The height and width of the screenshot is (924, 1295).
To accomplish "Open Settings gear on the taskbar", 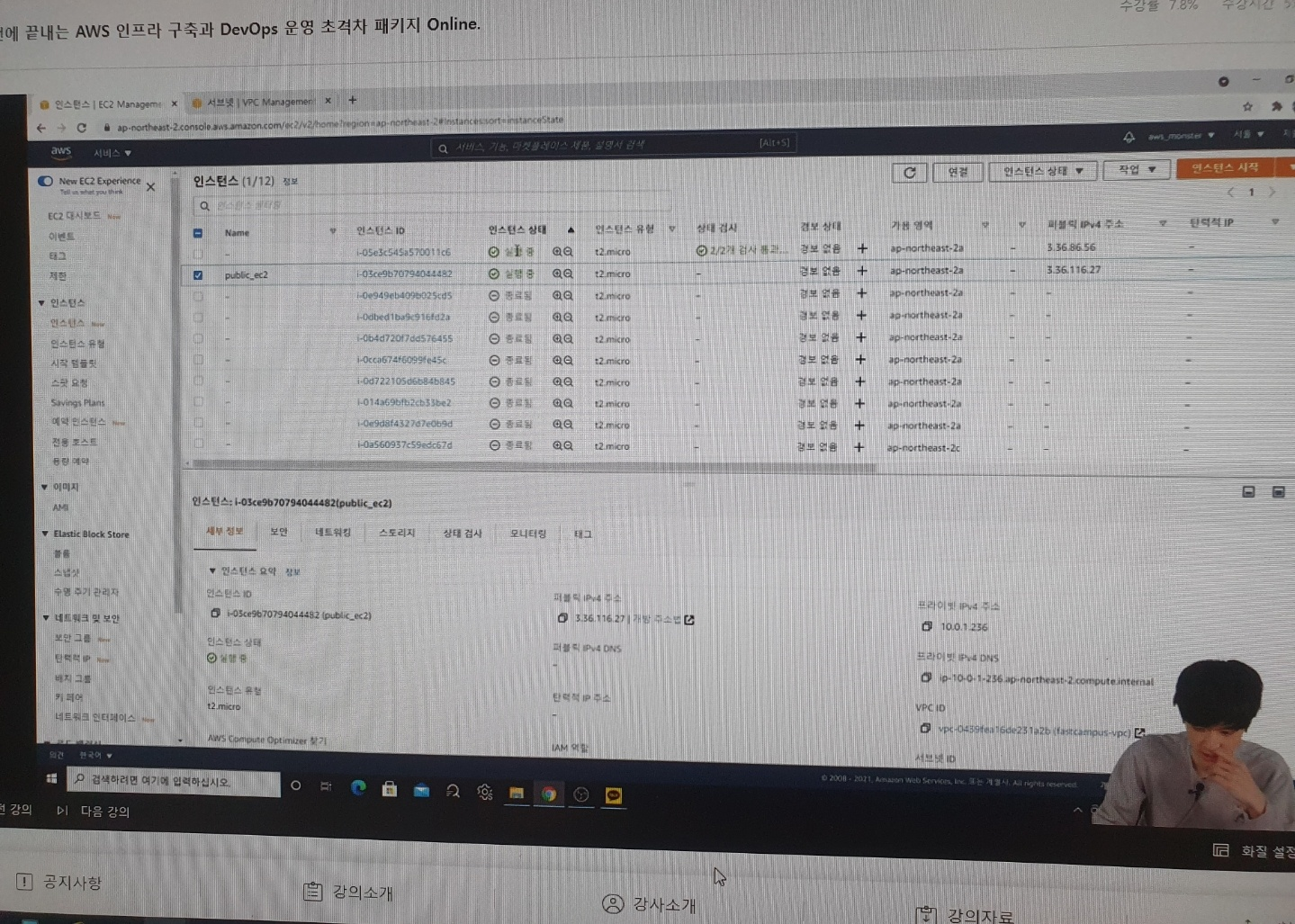I will [485, 792].
